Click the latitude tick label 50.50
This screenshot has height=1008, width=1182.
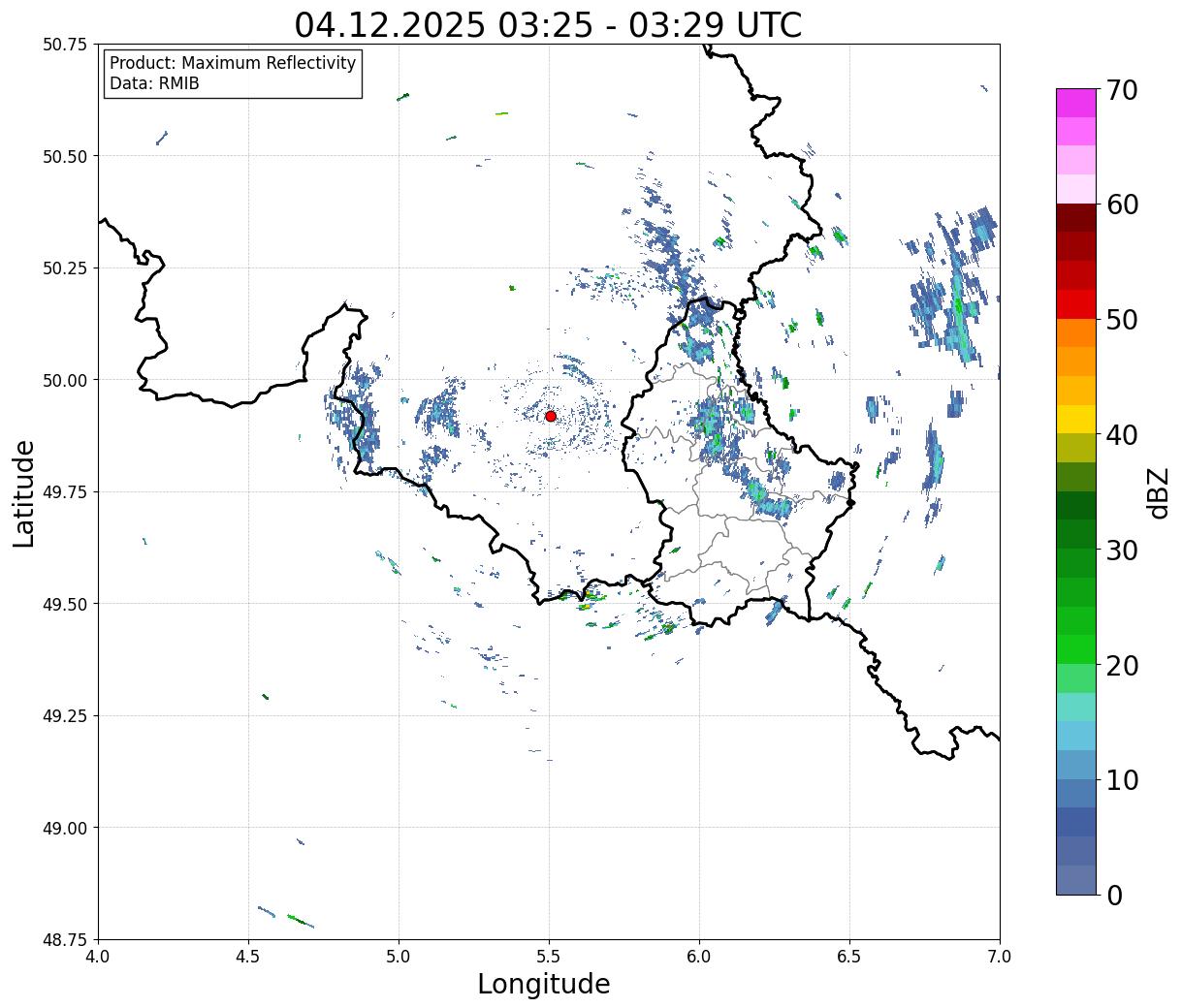[65, 156]
